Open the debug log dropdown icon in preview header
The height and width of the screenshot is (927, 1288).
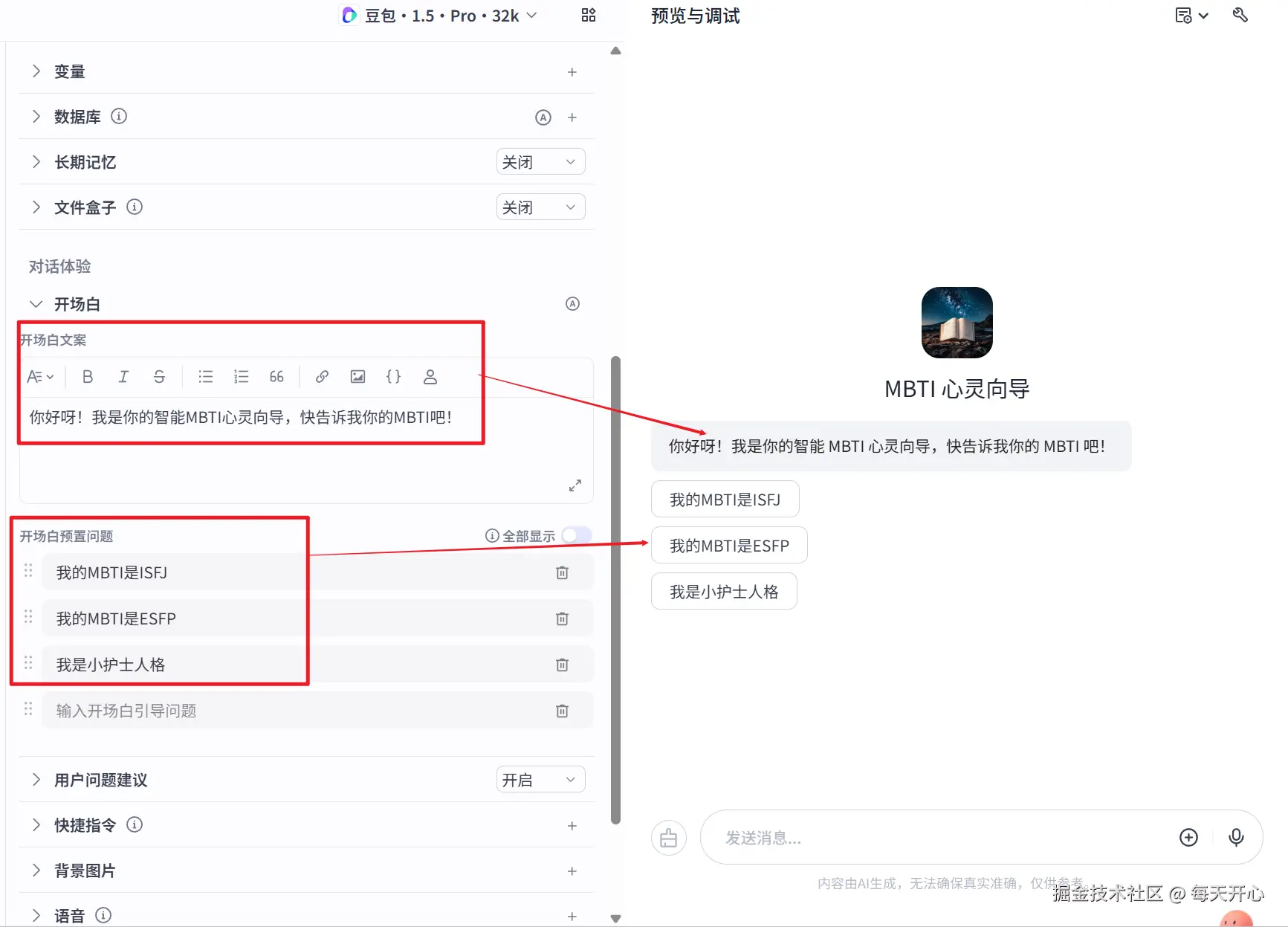[1191, 16]
